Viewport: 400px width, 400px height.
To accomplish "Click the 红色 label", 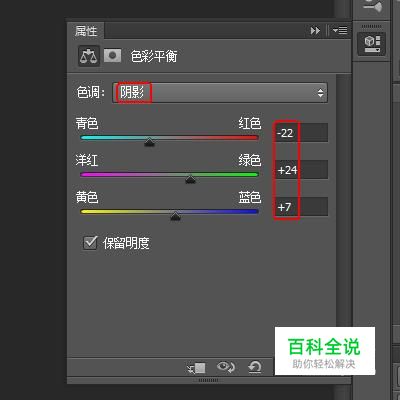I will 250,123.
